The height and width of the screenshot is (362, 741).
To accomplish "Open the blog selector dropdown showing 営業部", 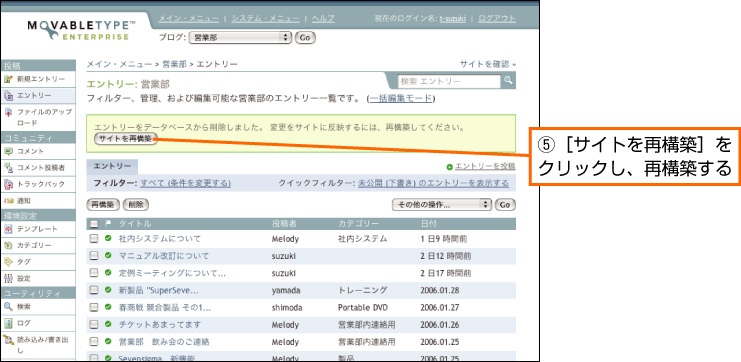I will (240, 38).
